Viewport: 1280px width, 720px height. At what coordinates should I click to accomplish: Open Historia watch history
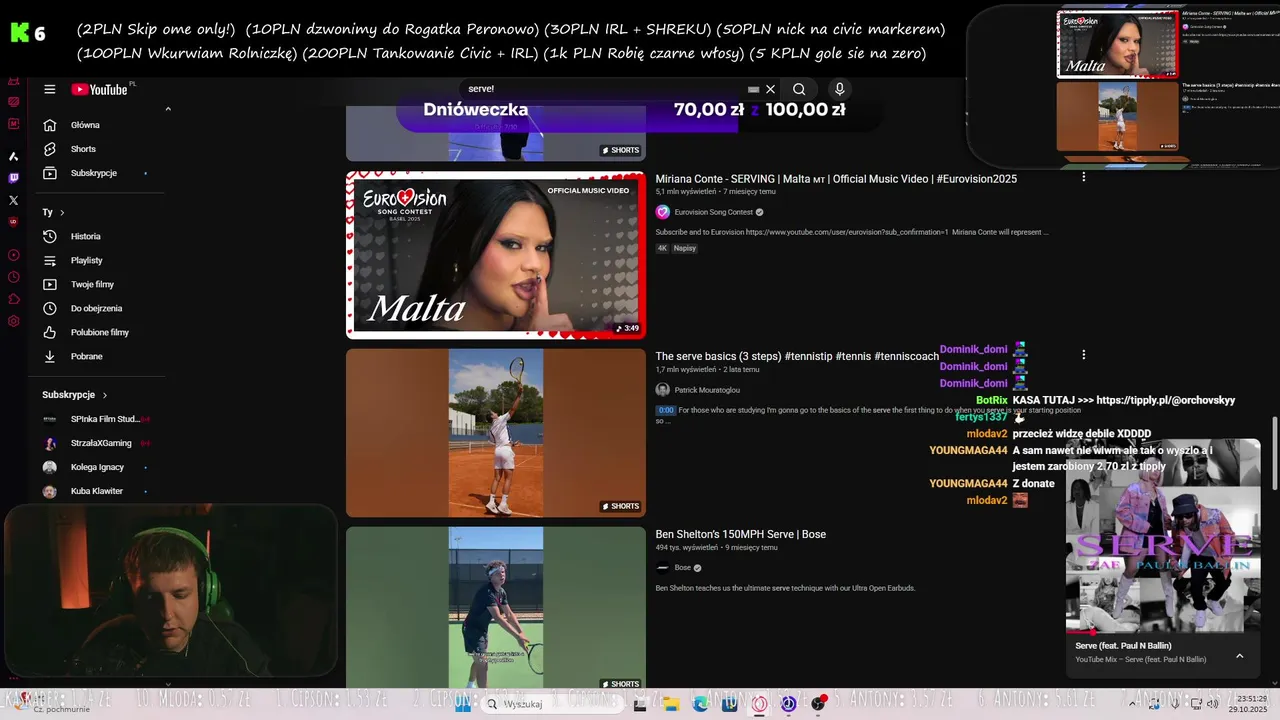[x=85, y=236]
